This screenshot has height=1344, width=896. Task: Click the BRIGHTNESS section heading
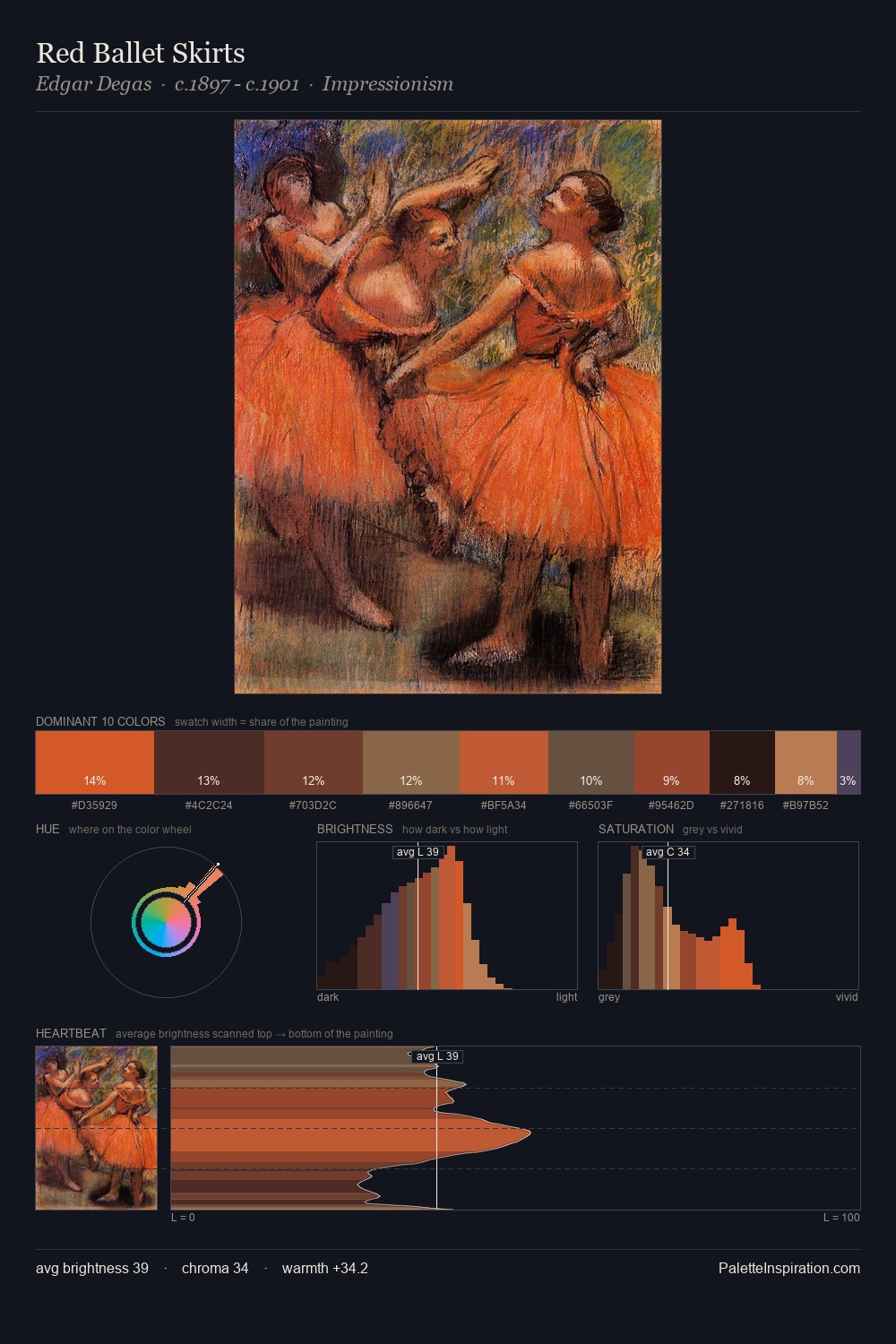click(355, 829)
